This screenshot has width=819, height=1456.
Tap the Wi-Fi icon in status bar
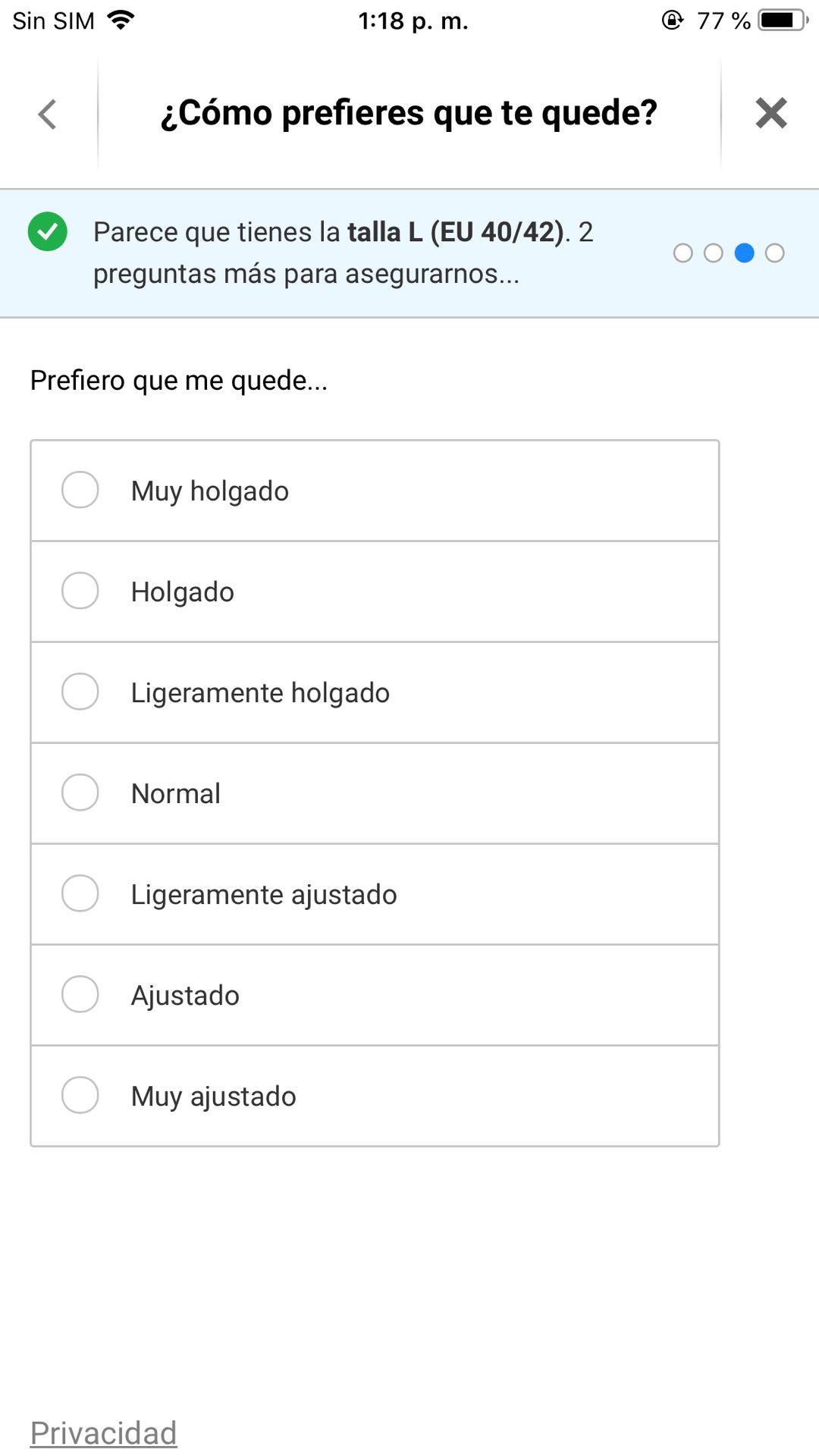point(121,20)
